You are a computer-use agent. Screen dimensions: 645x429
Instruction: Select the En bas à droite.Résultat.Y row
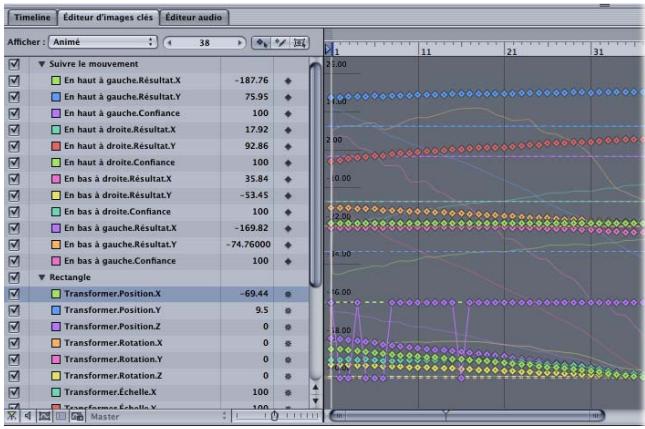click(x=156, y=195)
